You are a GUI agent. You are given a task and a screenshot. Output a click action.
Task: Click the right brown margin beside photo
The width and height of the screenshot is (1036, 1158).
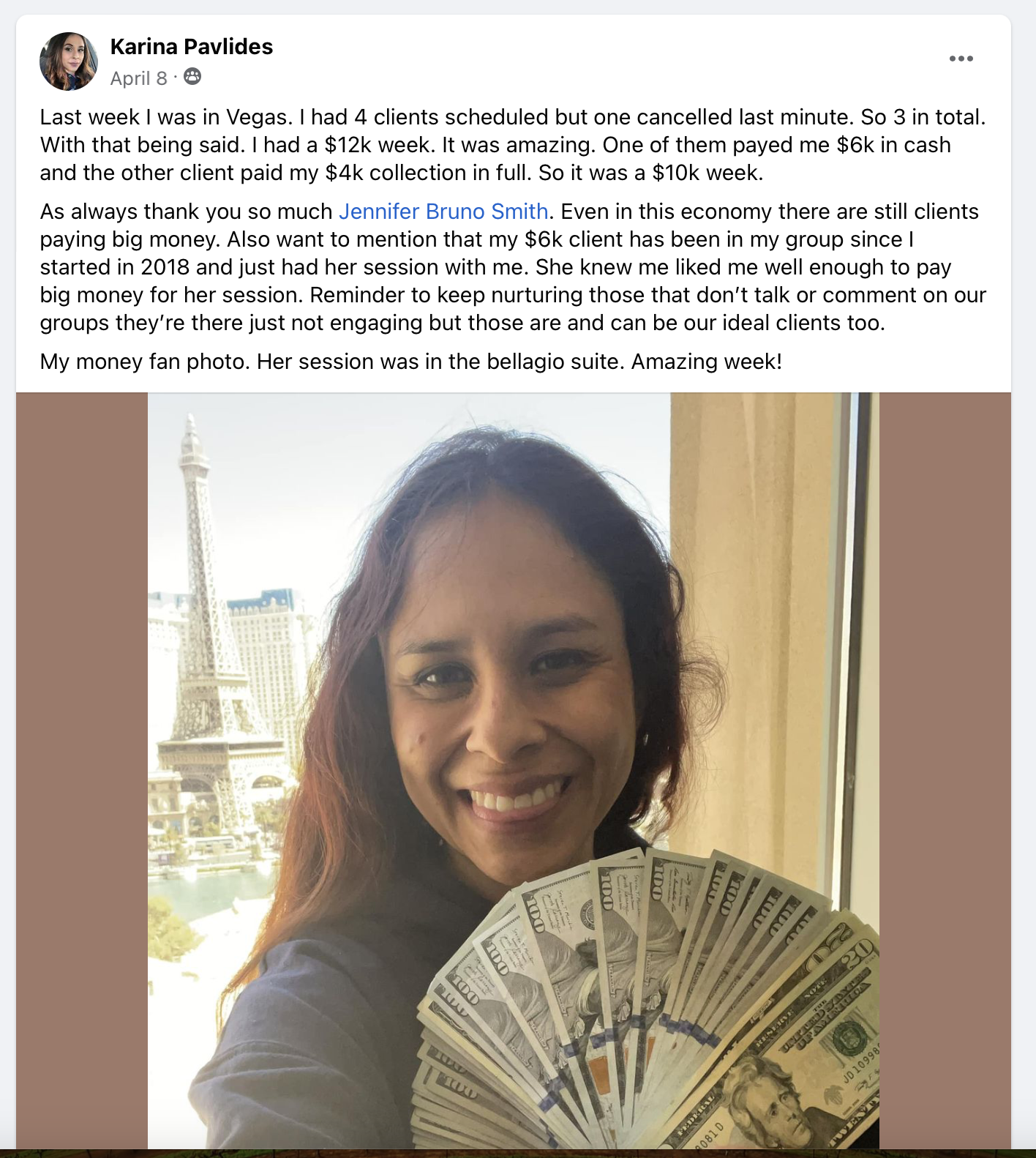point(945,771)
